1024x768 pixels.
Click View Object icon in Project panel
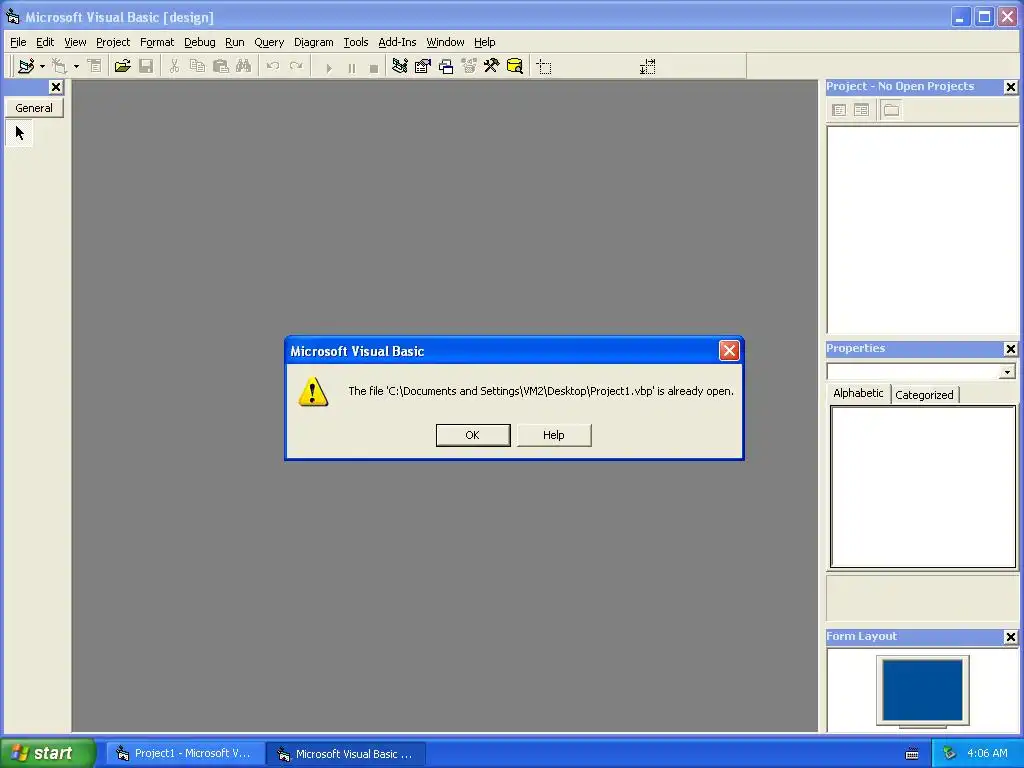[861, 110]
